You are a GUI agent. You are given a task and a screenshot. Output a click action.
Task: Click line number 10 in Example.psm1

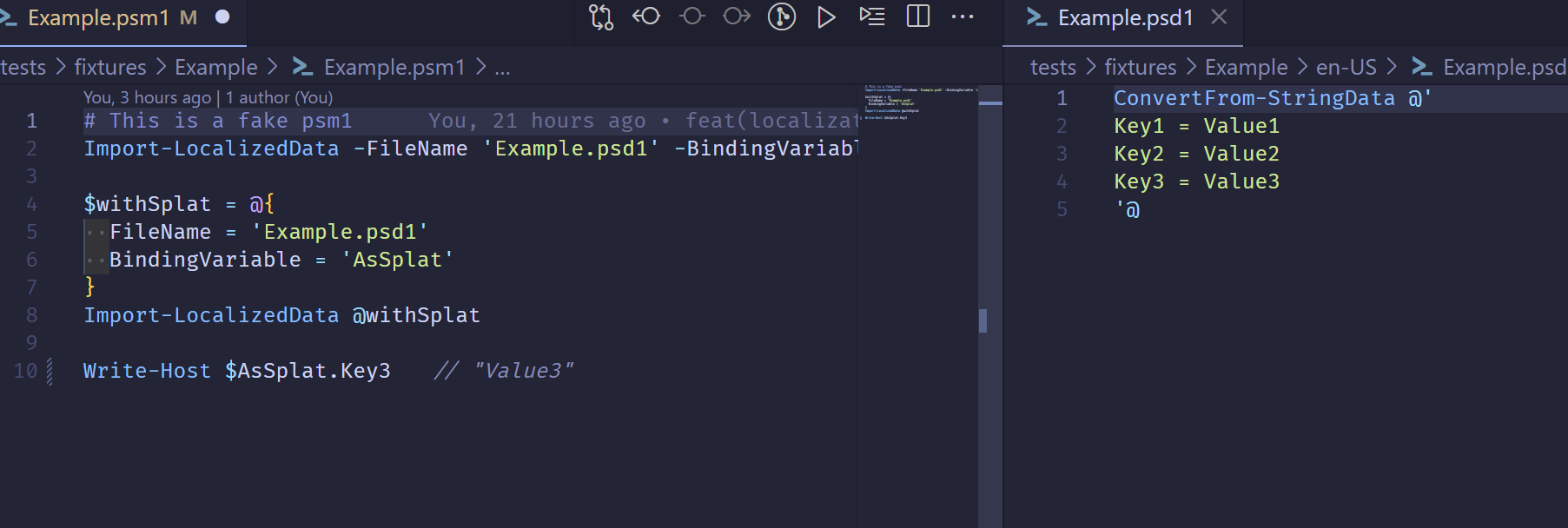point(26,371)
